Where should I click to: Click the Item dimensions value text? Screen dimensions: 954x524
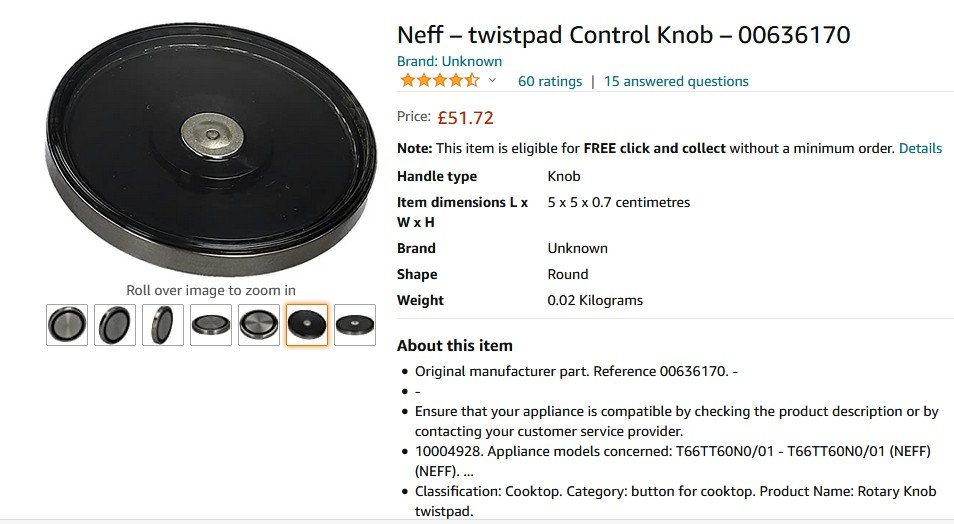(x=618, y=202)
